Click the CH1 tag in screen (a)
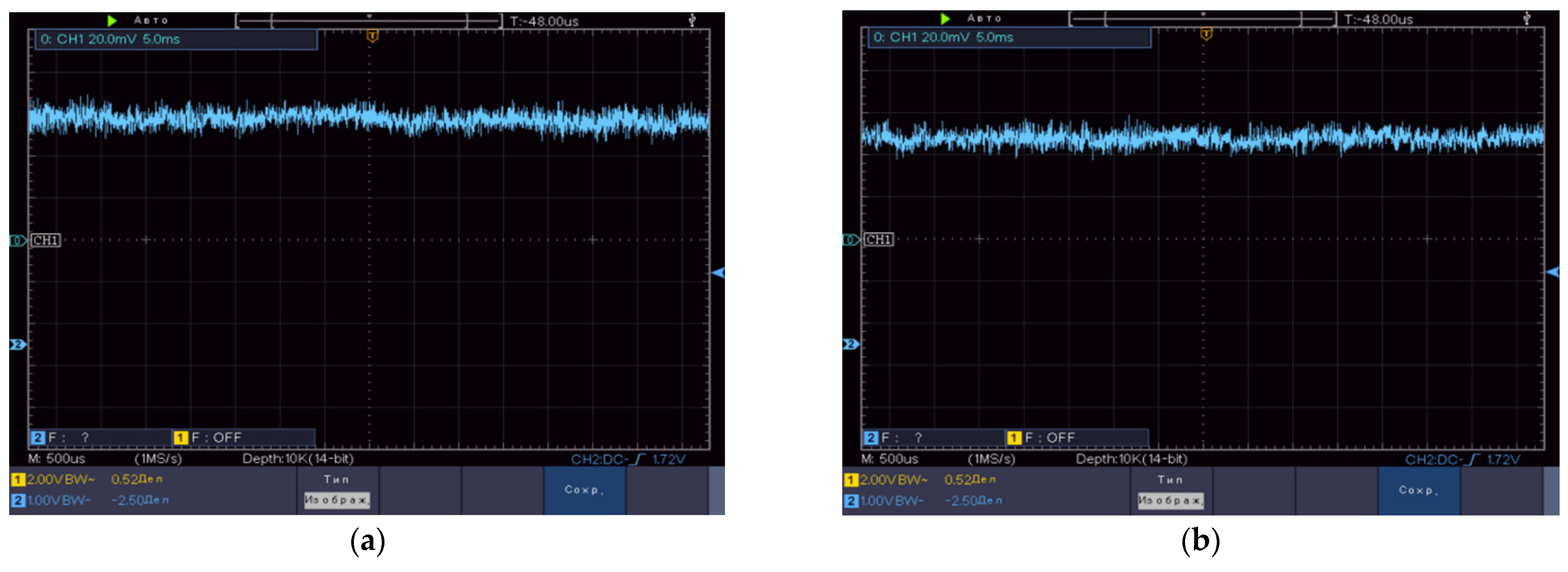This screenshot has height=572, width=1568. tap(45, 241)
